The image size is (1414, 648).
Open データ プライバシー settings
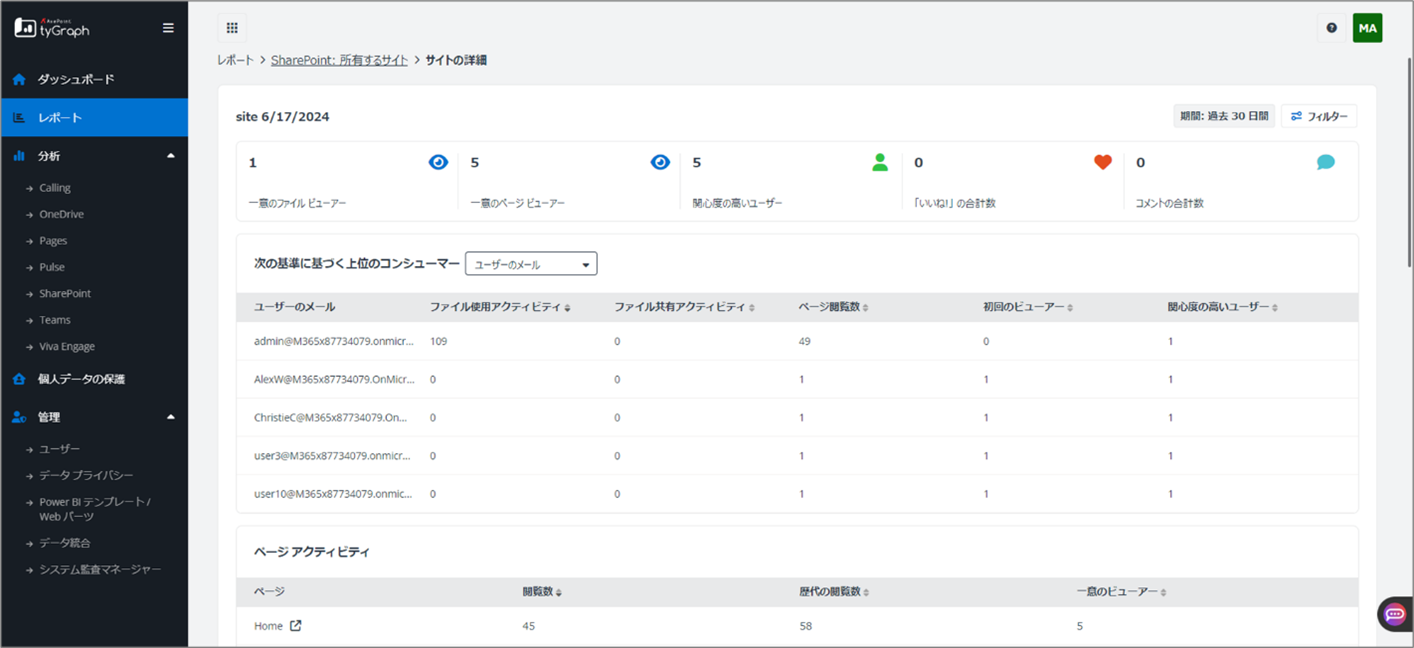point(86,476)
